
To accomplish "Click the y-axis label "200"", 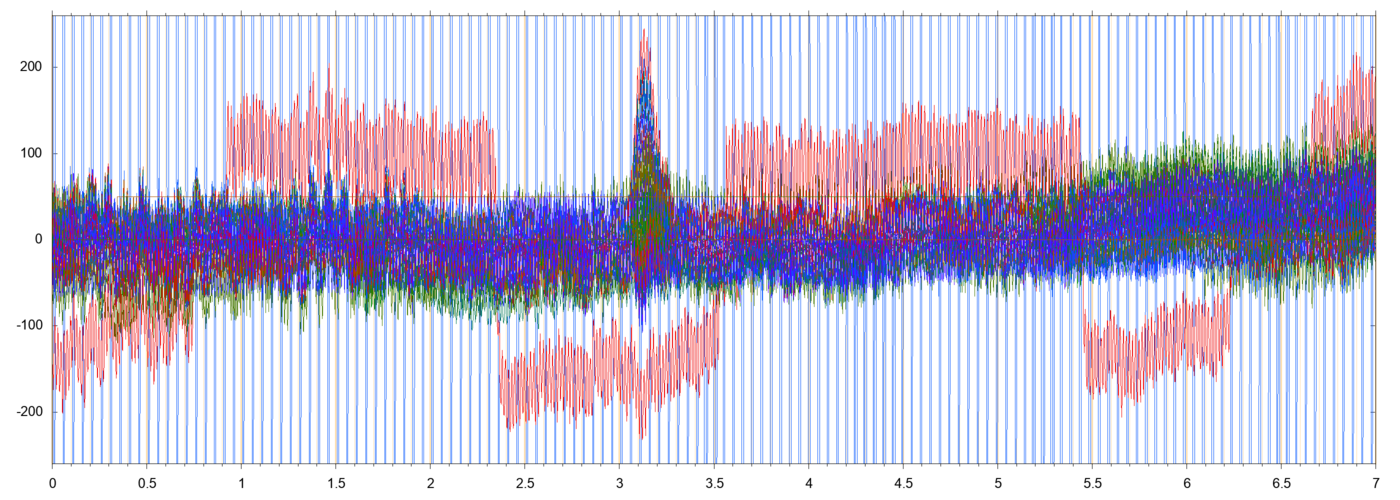I will (32, 67).
